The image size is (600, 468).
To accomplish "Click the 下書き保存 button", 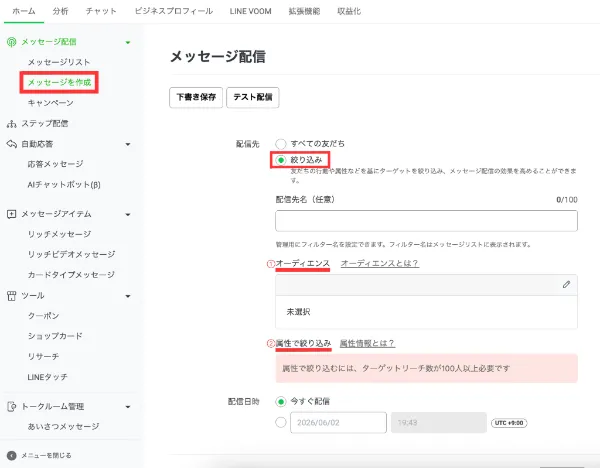I will coord(196,98).
